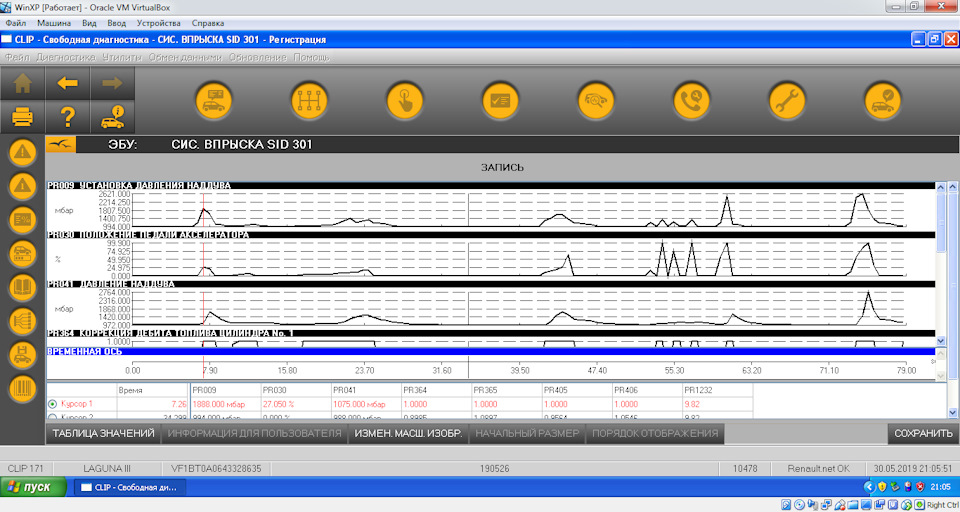Viewport: 960px width, 512px height.
Task: Open the Машина menu in VirtualBox
Action: (x=54, y=23)
